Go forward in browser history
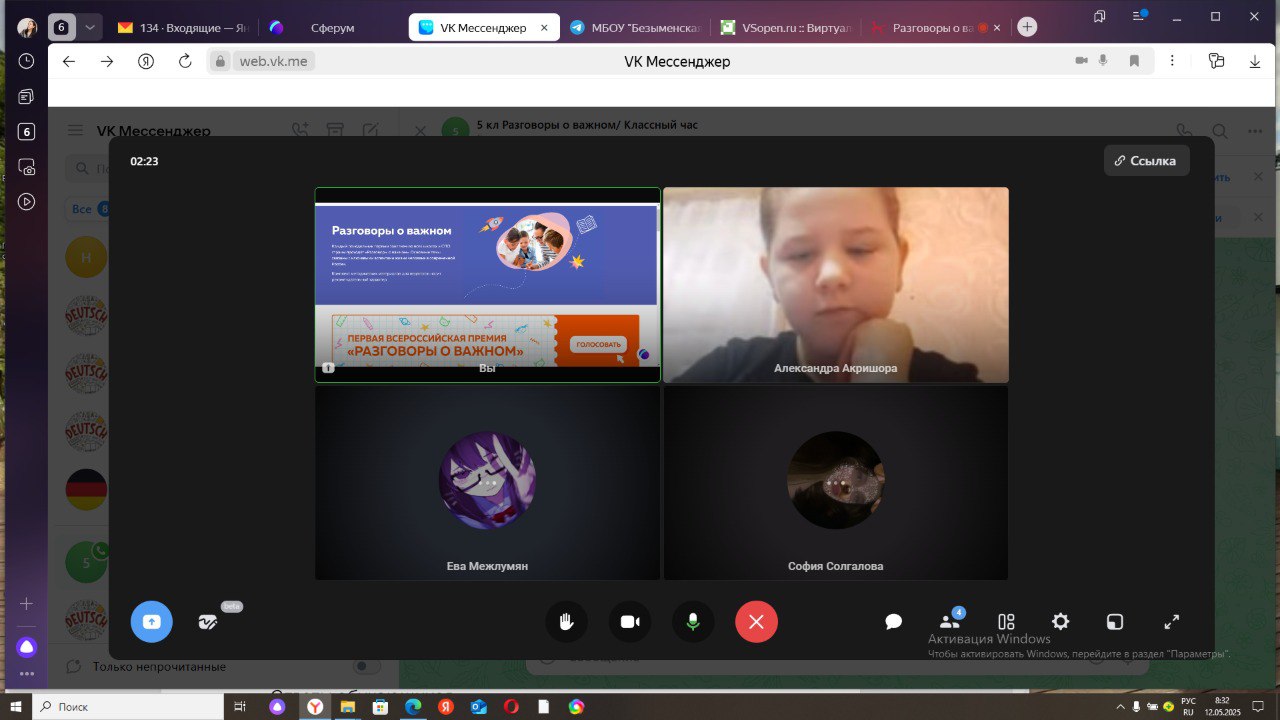Screen dimensions: 1280x720 pos(107,61)
